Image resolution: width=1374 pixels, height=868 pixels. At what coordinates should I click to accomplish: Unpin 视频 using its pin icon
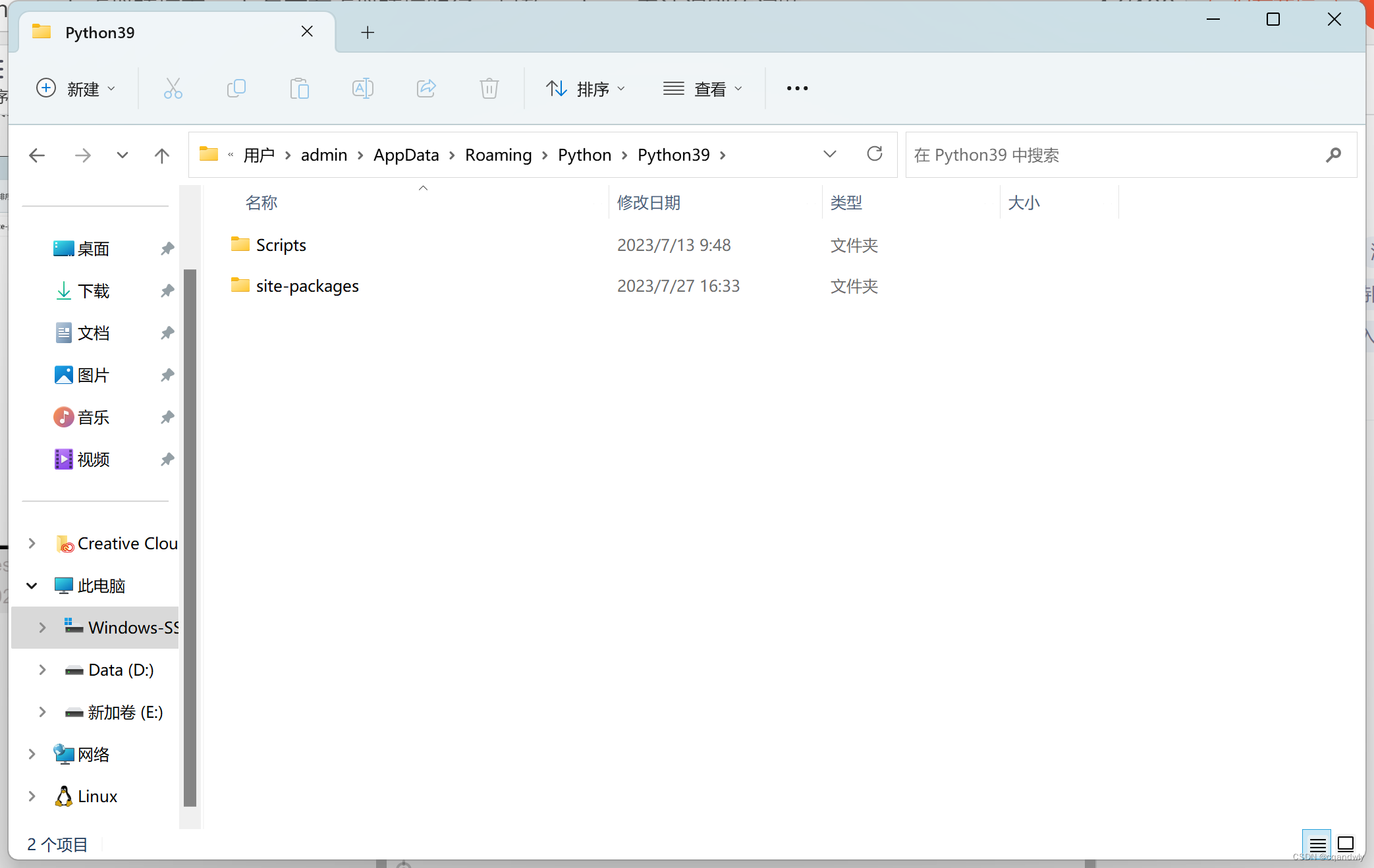tap(167, 459)
